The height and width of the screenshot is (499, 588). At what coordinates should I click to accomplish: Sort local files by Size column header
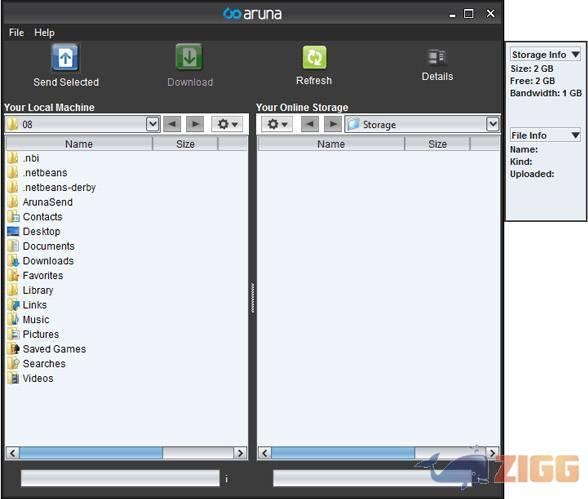(x=185, y=144)
